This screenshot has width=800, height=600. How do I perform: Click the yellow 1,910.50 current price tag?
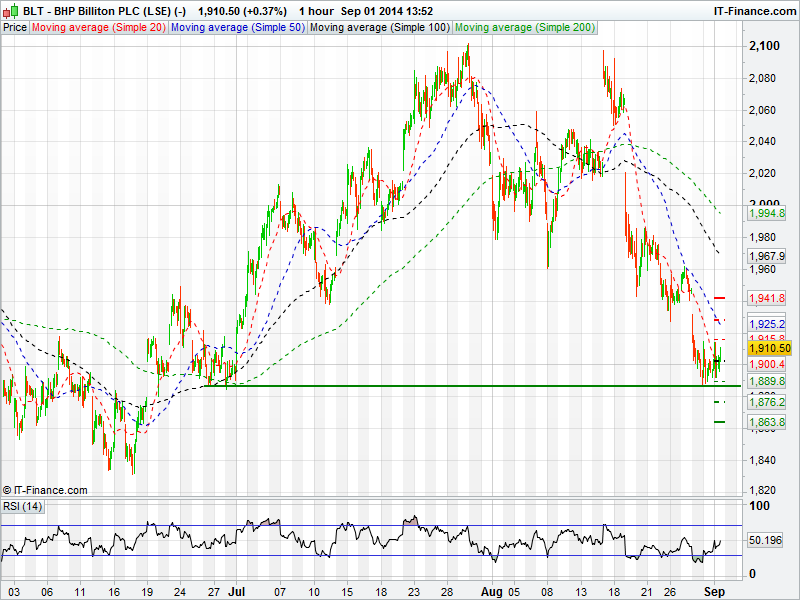(x=769, y=348)
